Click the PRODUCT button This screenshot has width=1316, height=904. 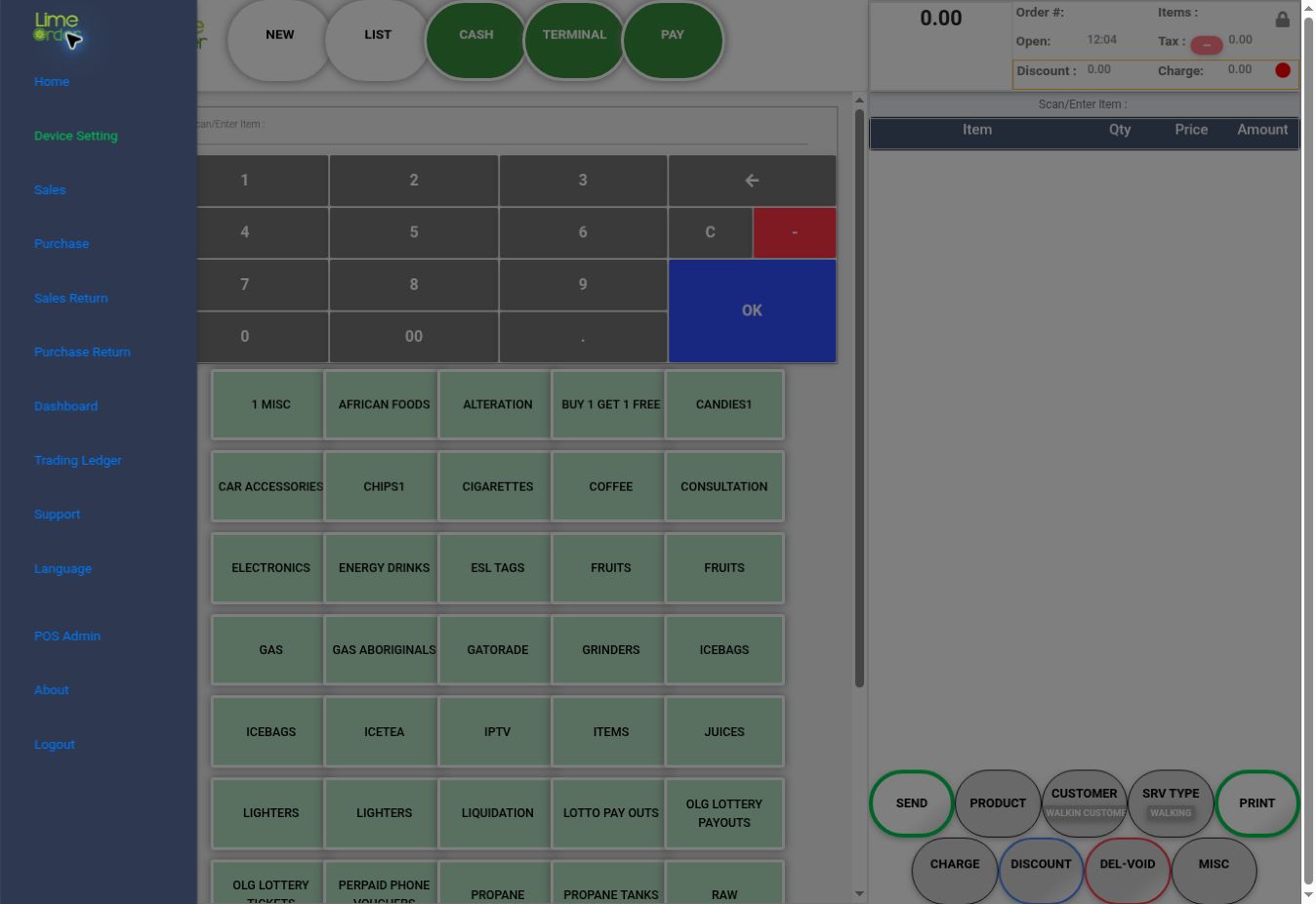tap(998, 803)
